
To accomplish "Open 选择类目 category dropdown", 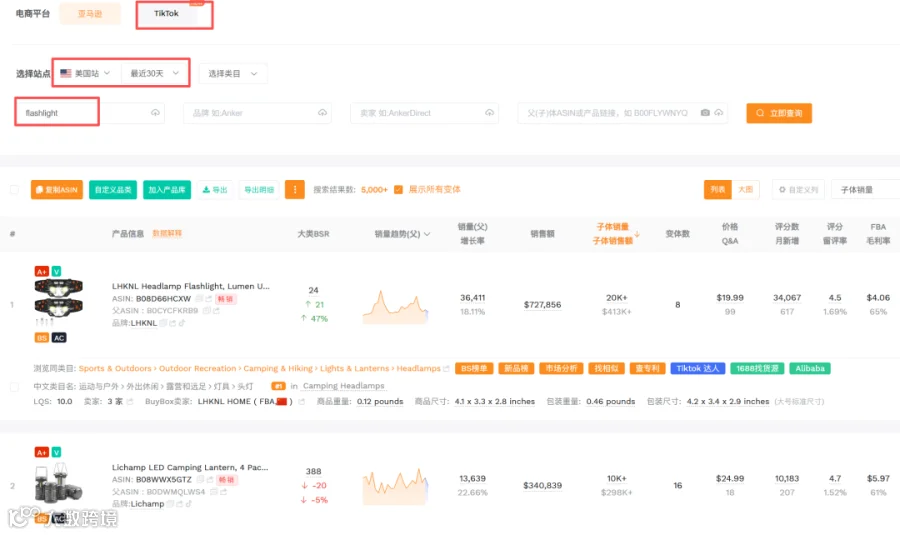I will [x=232, y=73].
